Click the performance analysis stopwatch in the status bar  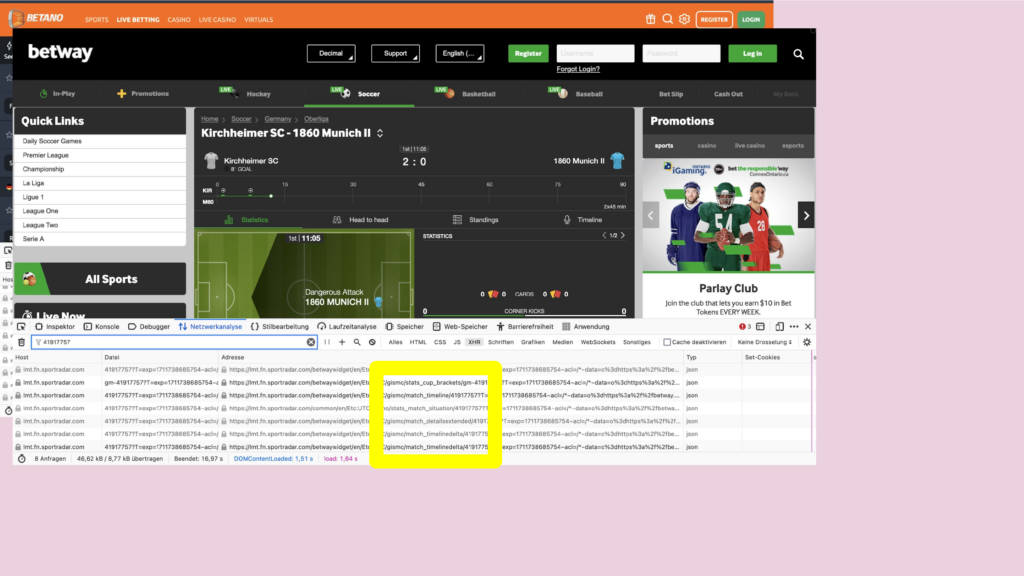[22, 459]
